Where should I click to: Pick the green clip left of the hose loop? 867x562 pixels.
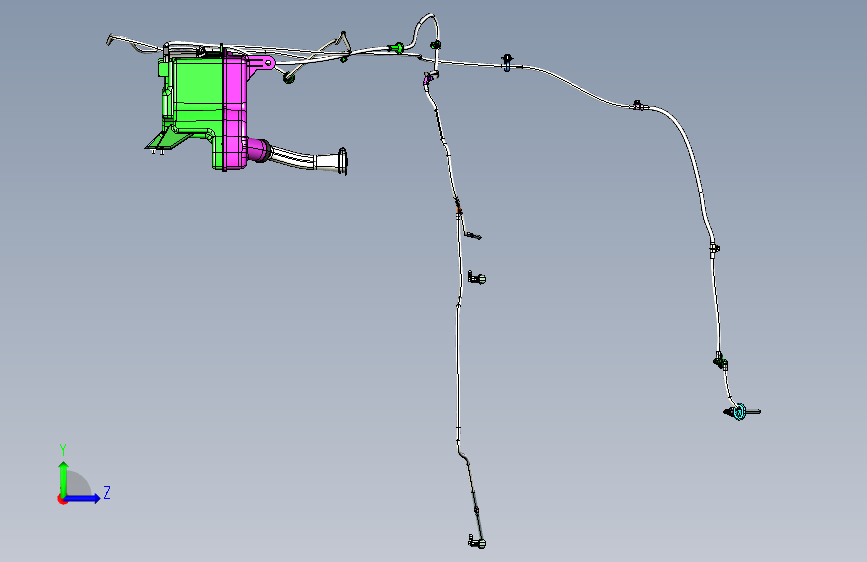(396, 48)
